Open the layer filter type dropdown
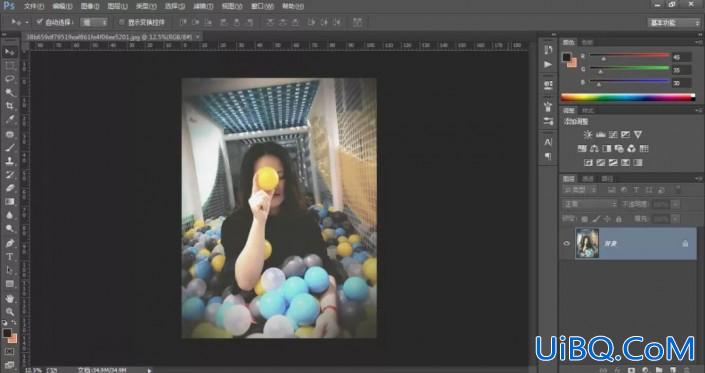 click(579, 190)
